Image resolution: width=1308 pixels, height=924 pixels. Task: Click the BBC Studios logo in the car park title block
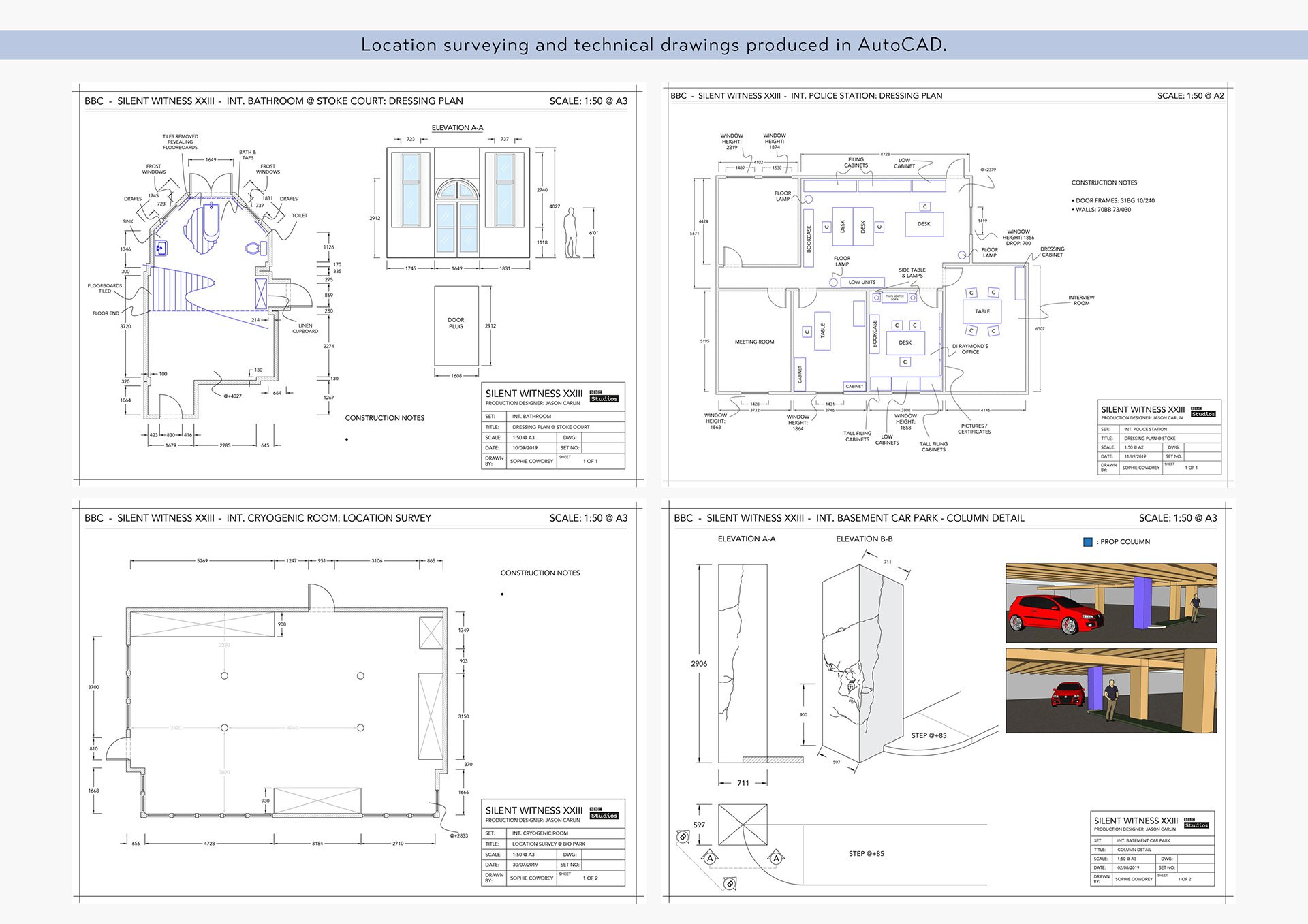(x=1196, y=823)
